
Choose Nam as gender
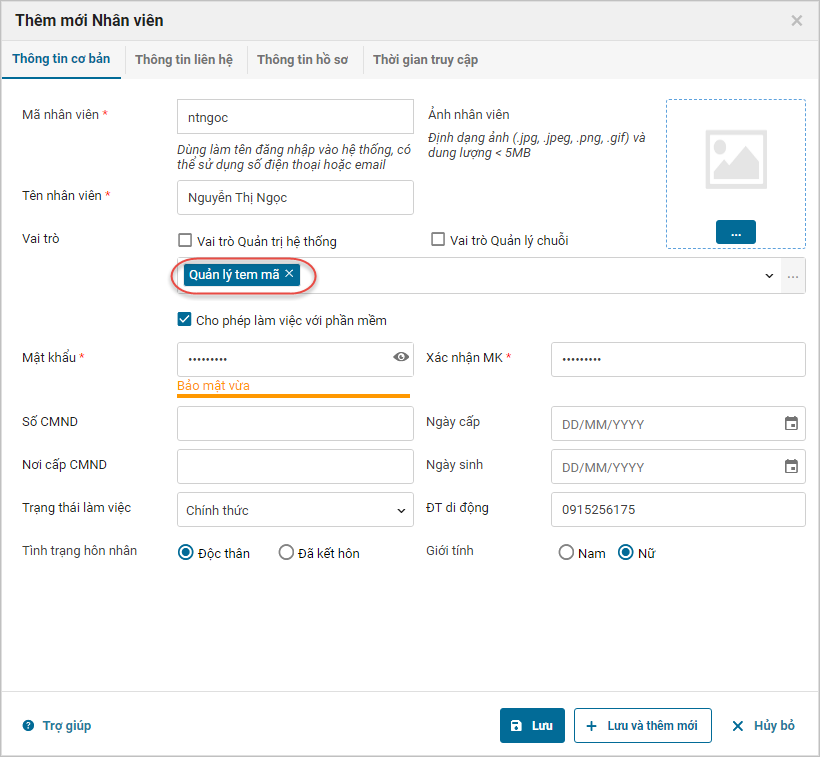[x=566, y=553]
